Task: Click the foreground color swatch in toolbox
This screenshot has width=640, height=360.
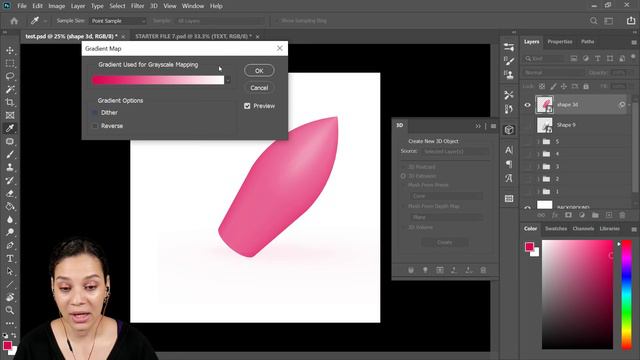Action: coord(7,345)
